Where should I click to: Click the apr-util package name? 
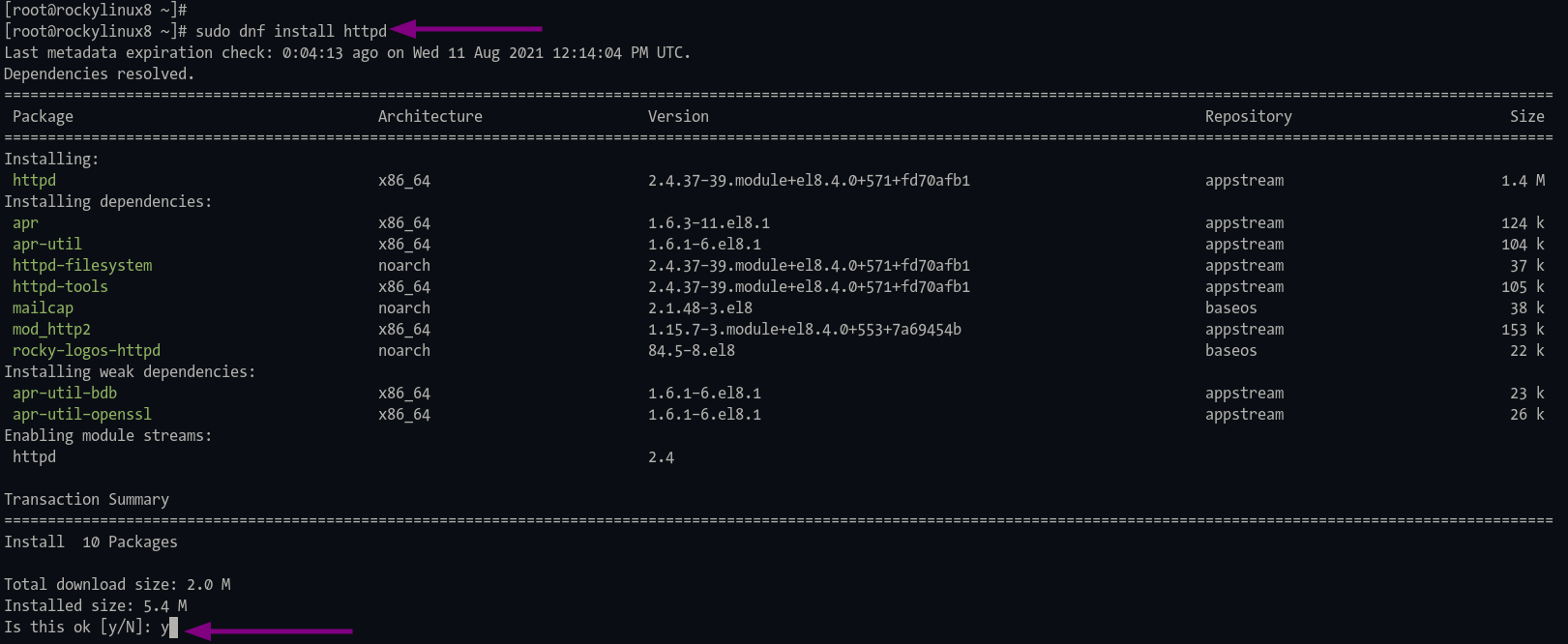tap(47, 245)
